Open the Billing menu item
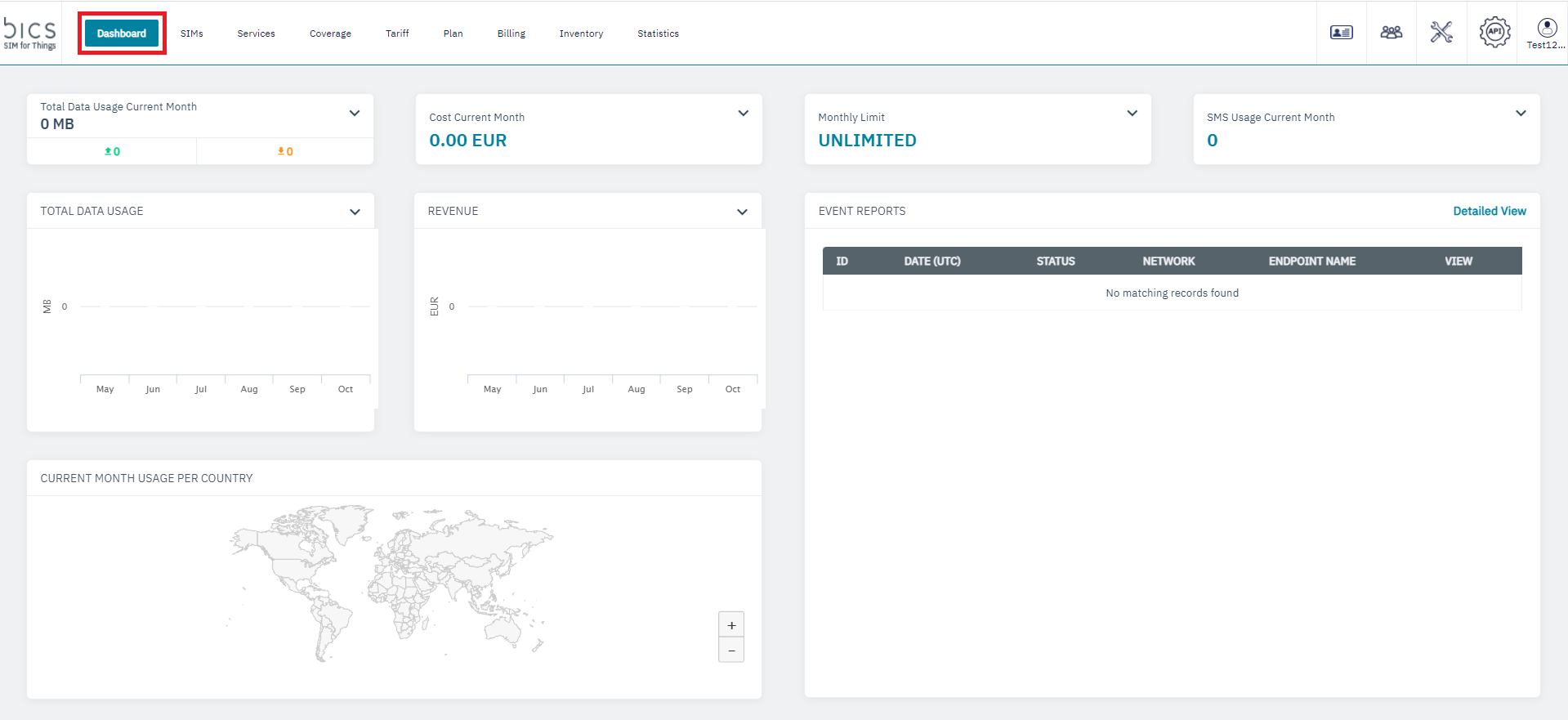 coord(511,34)
